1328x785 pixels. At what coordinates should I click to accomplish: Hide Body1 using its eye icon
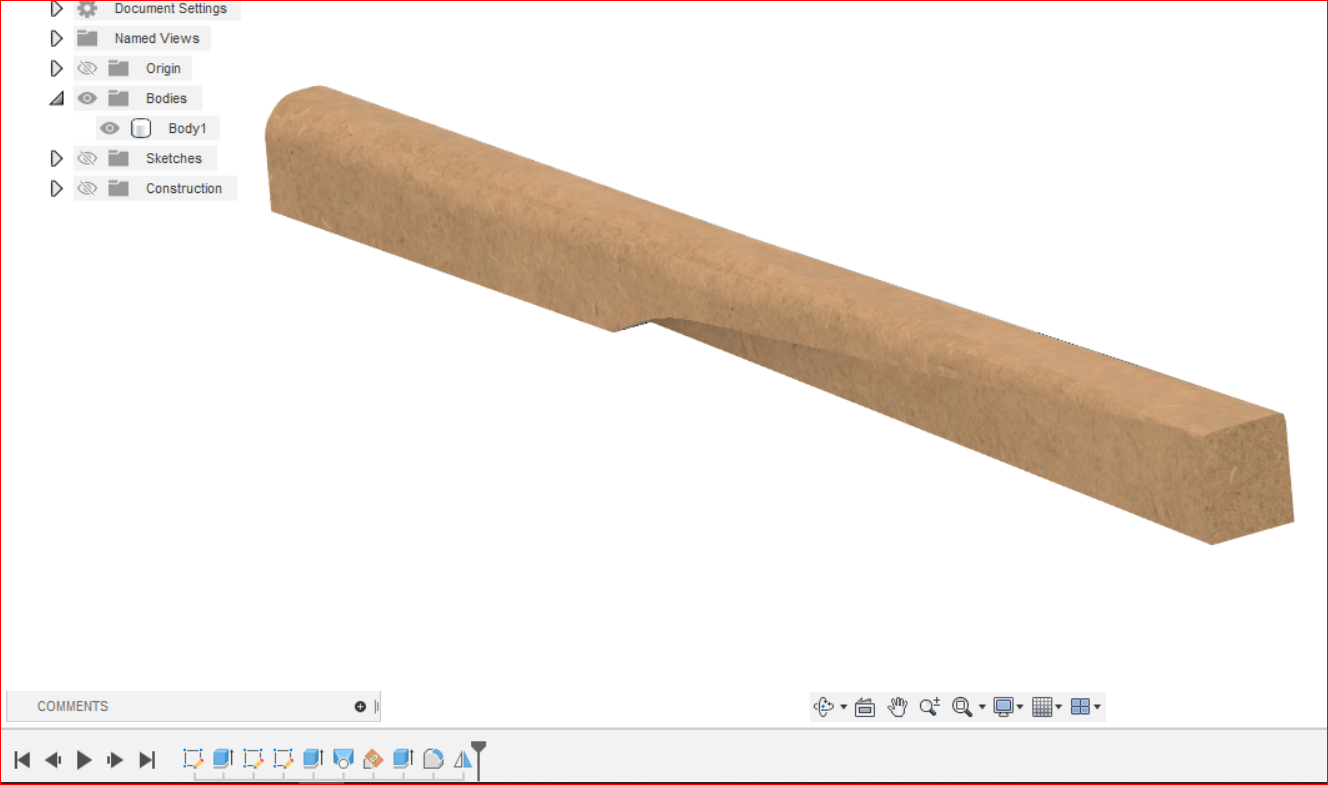[x=109, y=128]
